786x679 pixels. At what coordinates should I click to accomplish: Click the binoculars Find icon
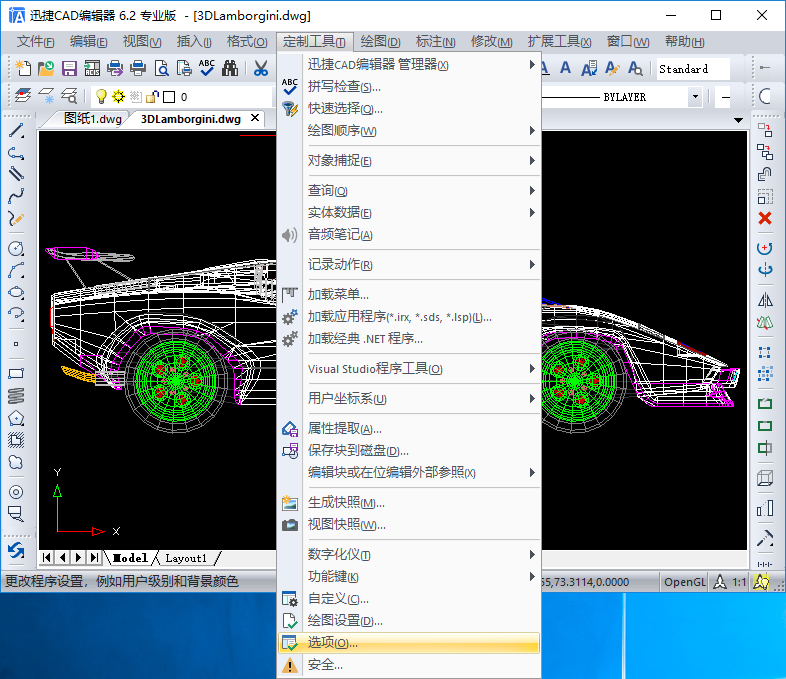click(230, 68)
